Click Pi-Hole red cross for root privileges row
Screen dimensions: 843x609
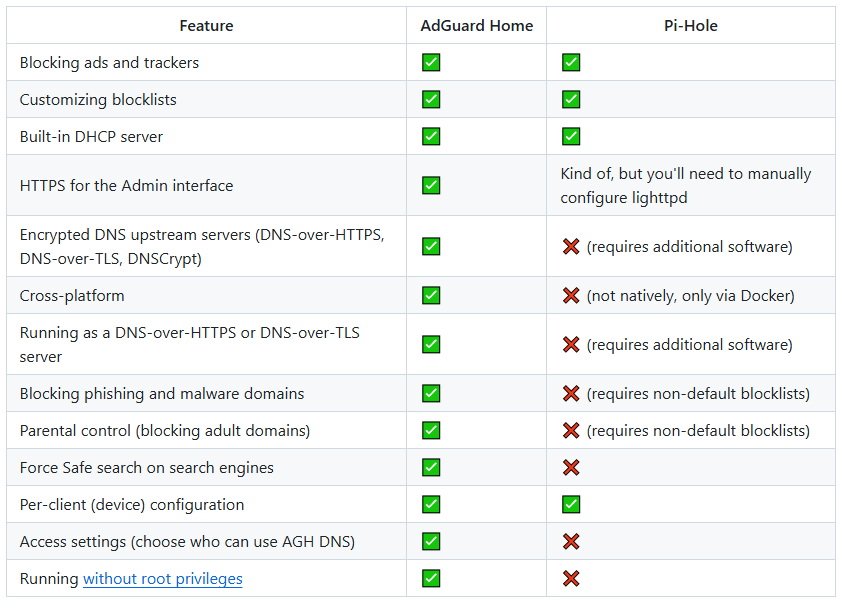(x=571, y=579)
